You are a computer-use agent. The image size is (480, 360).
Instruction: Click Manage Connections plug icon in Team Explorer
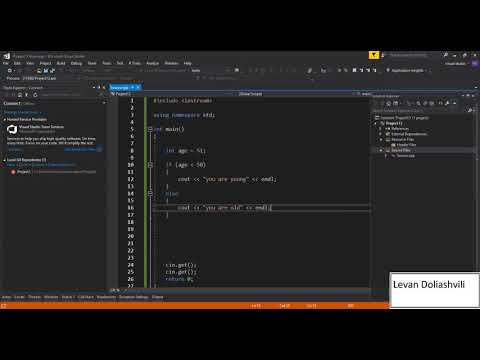tap(27, 95)
